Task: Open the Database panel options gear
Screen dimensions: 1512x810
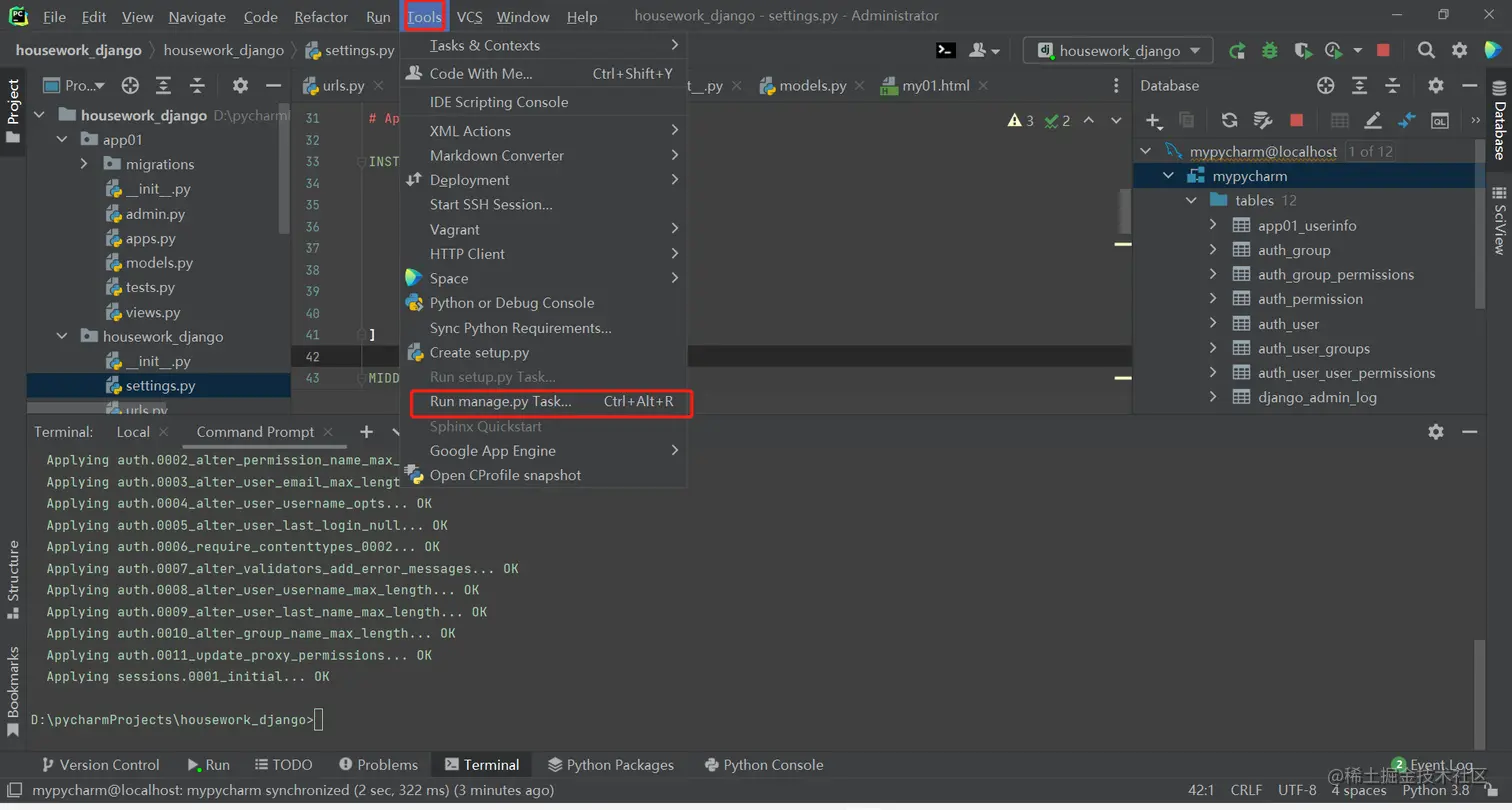Action: click(x=1436, y=86)
